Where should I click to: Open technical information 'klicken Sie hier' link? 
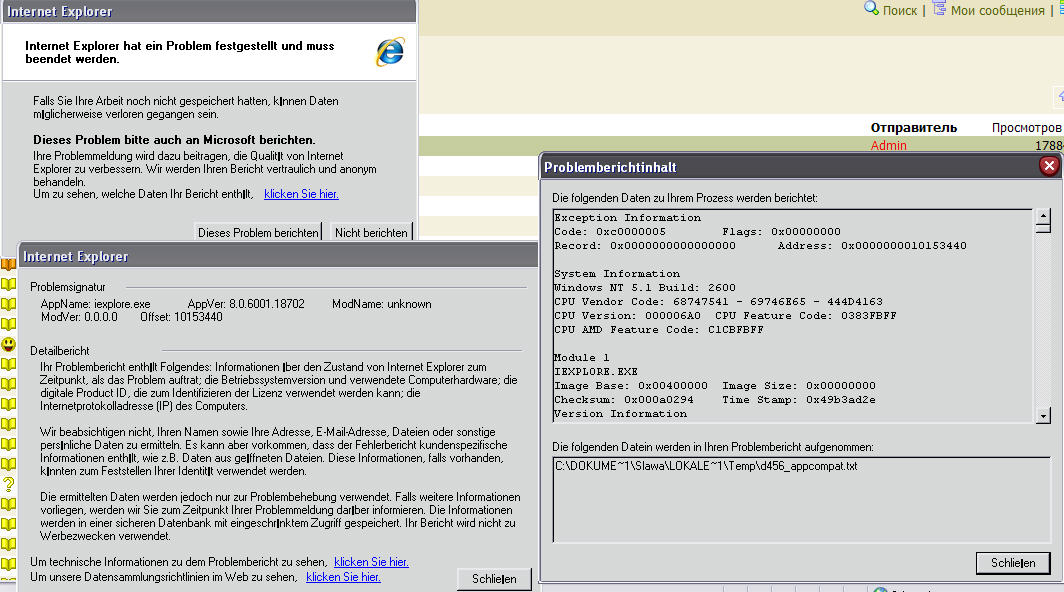pos(371,562)
